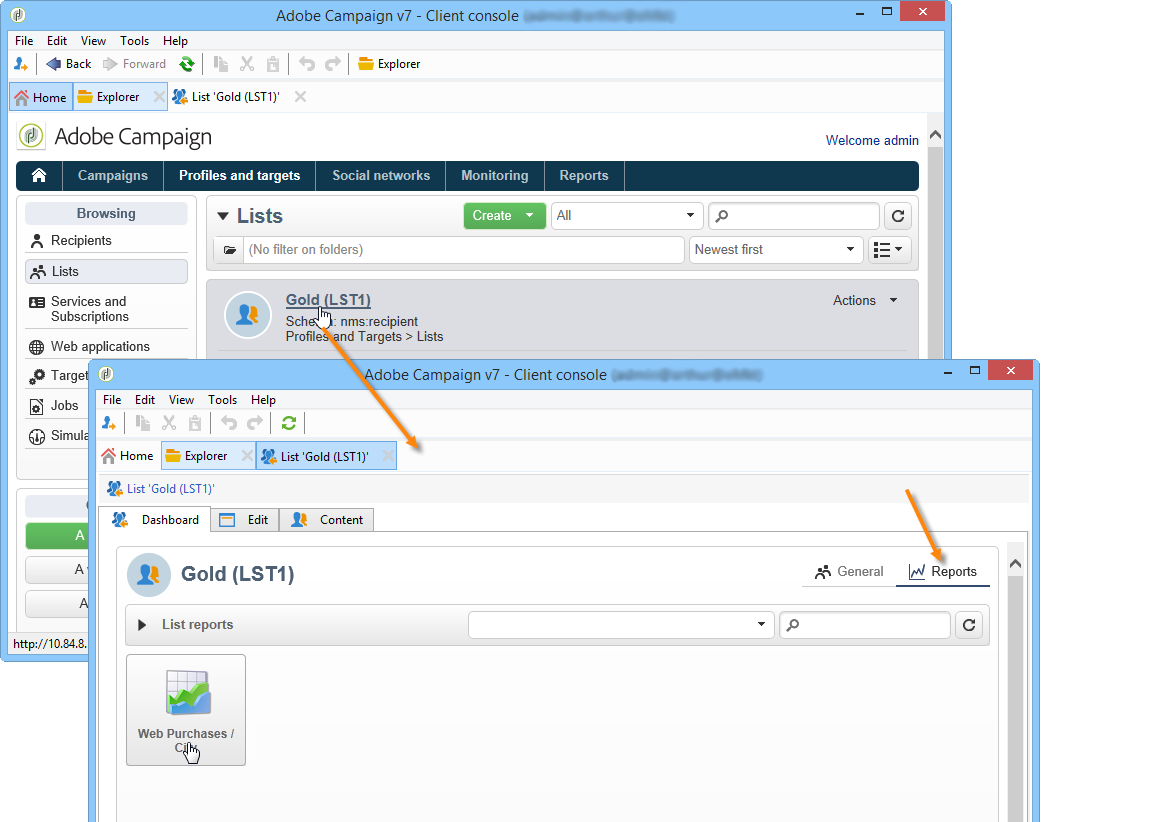This screenshot has height=822, width=1150.
Task: Open Recipients in Browsing panel
Action: (x=106, y=241)
